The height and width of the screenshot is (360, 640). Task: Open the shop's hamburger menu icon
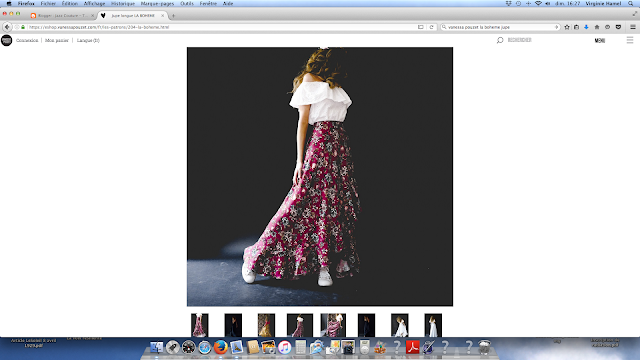click(x=630, y=40)
